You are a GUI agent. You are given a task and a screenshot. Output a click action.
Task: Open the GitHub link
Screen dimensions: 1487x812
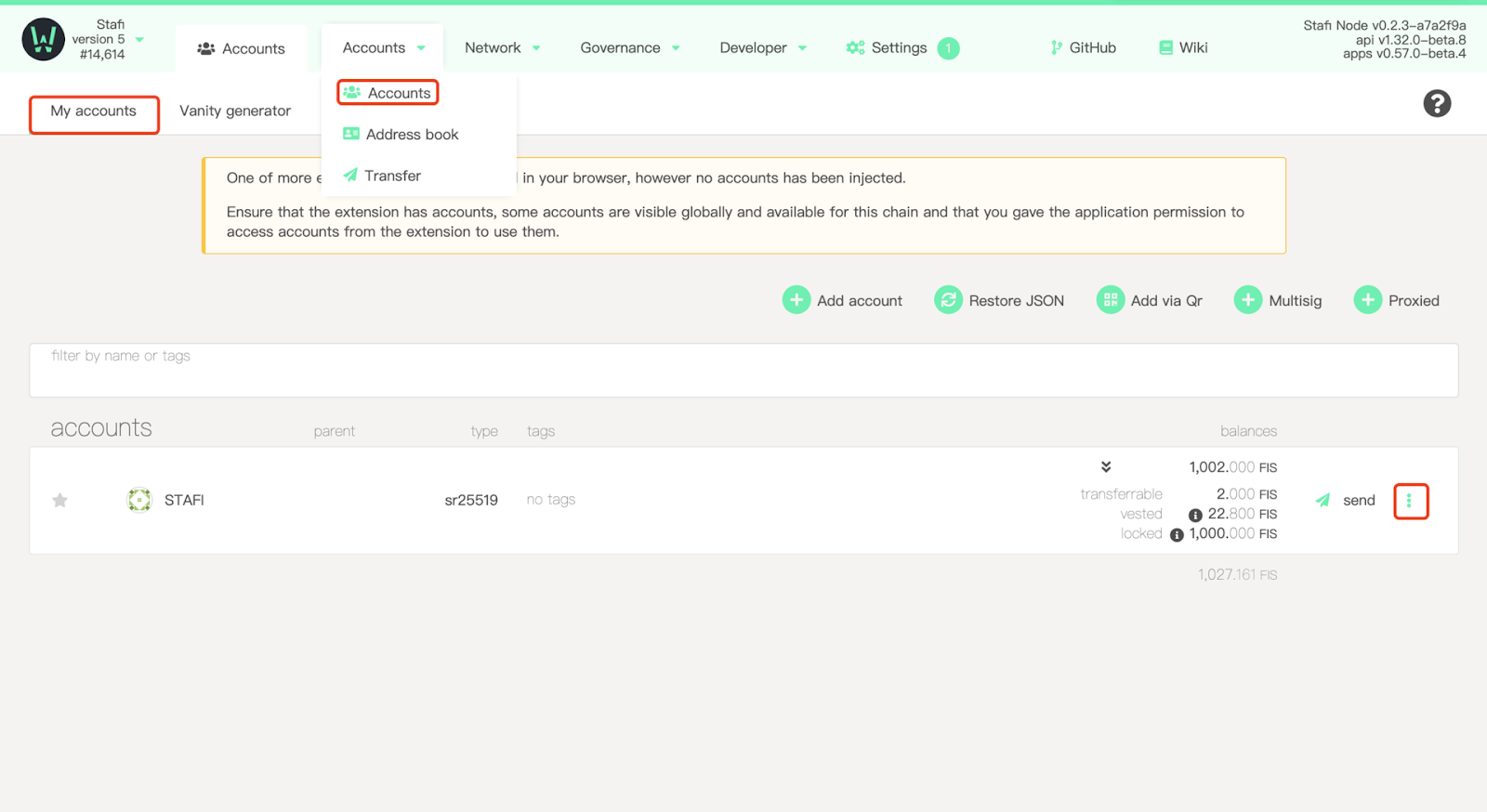[x=1083, y=47]
